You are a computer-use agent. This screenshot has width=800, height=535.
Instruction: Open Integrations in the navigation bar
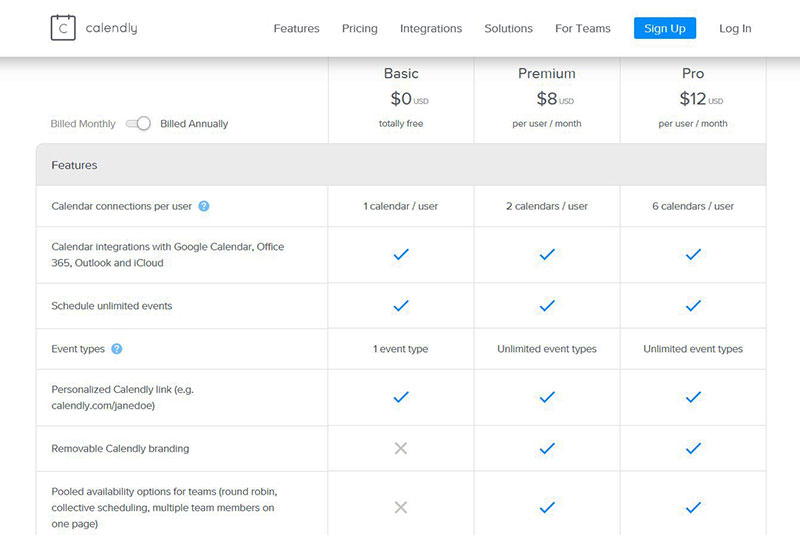pos(431,29)
